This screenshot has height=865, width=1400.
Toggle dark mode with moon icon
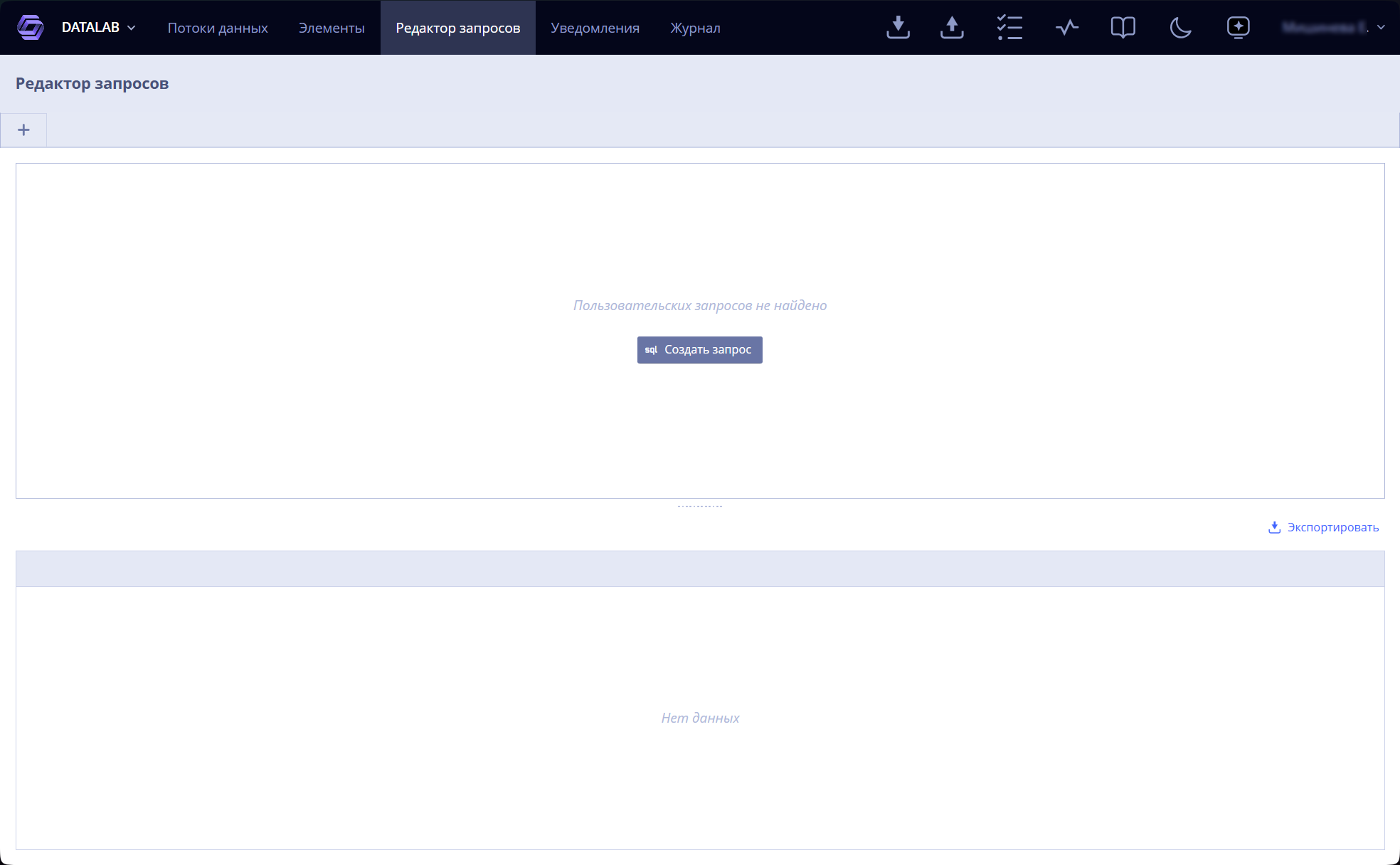tap(1181, 28)
